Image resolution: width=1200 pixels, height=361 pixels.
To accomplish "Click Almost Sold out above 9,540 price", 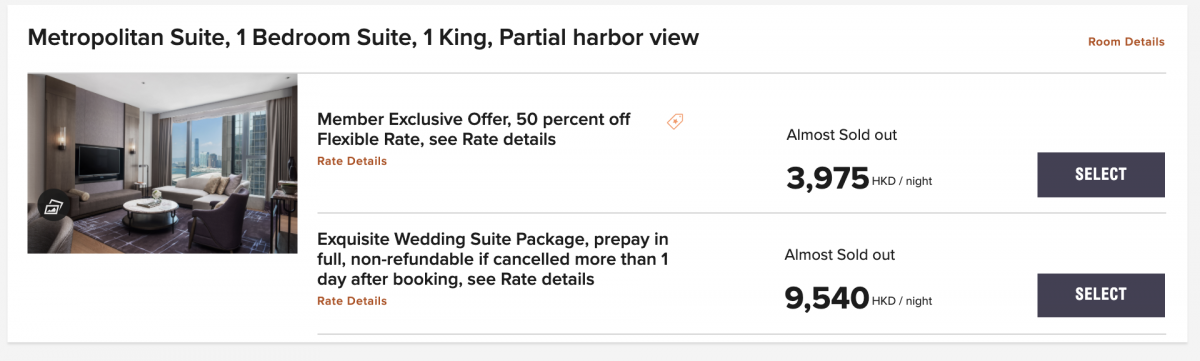I will [x=841, y=255].
